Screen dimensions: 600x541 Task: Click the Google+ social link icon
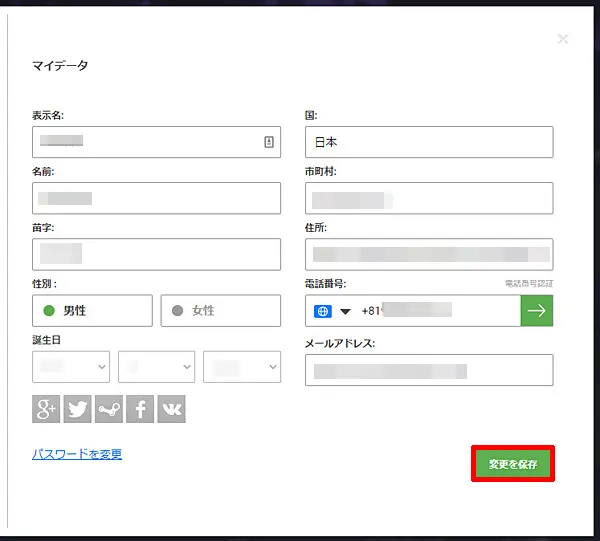point(46,409)
